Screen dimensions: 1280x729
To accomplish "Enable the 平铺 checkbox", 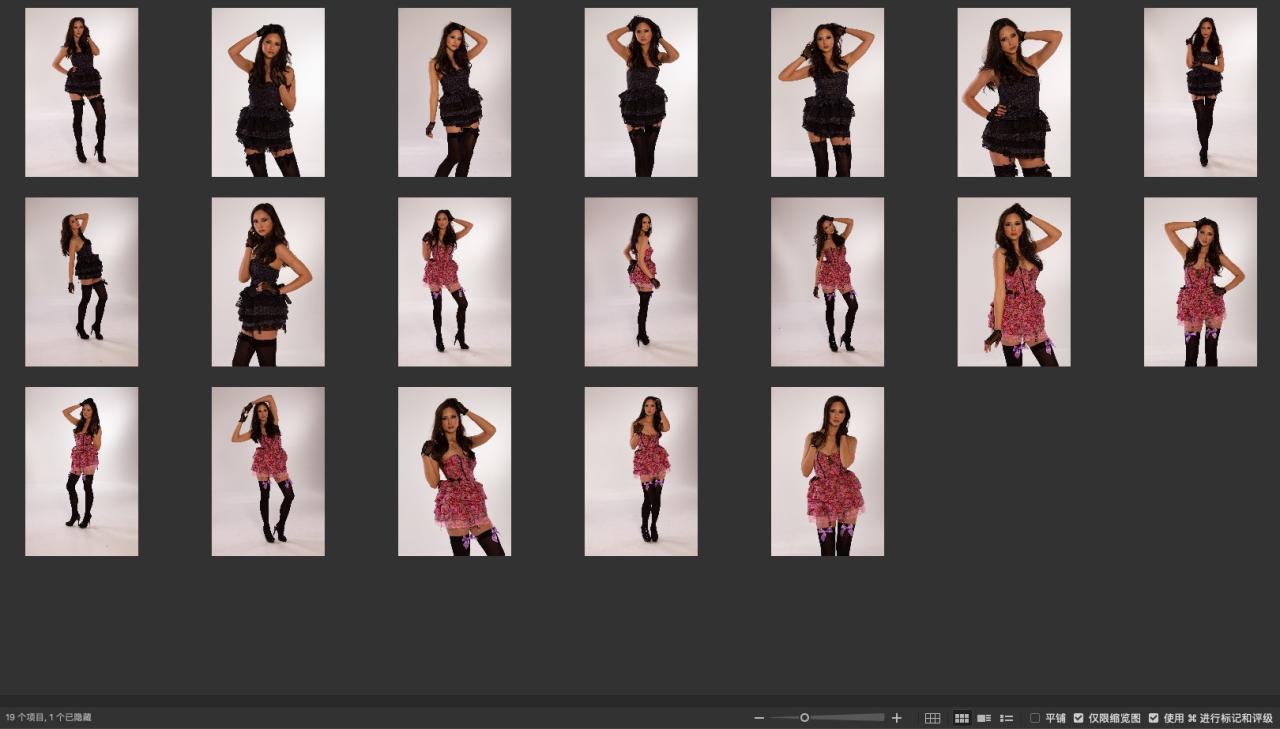I will (x=1035, y=718).
